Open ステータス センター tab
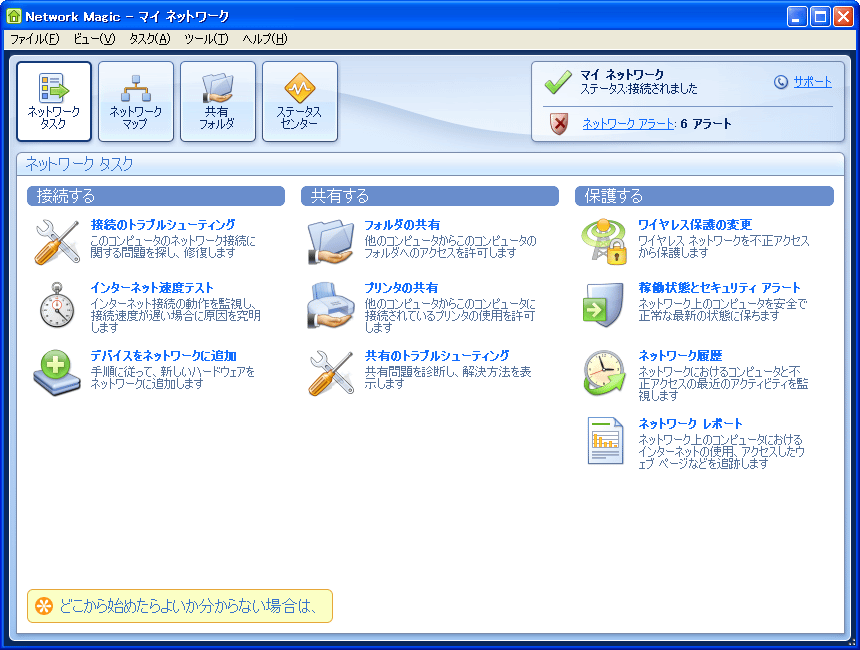Viewport: 860px width, 650px height. tap(300, 101)
